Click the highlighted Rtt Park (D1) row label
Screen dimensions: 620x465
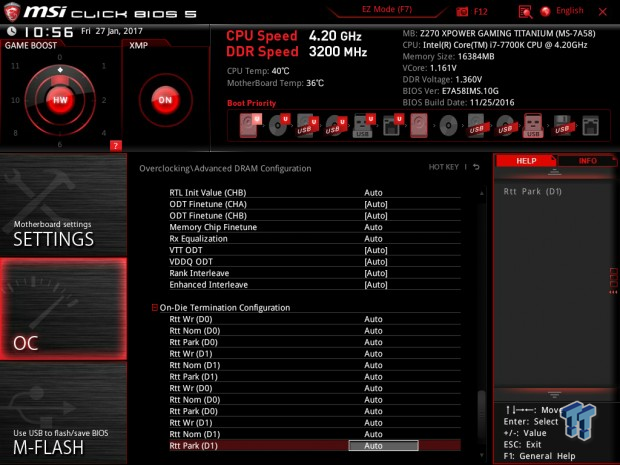coord(194,446)
